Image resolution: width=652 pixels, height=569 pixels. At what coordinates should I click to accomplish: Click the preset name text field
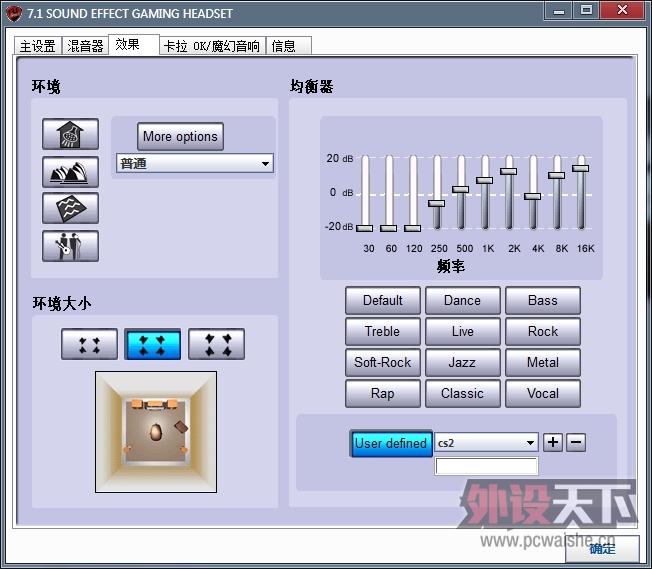click(x=486, y=466)
